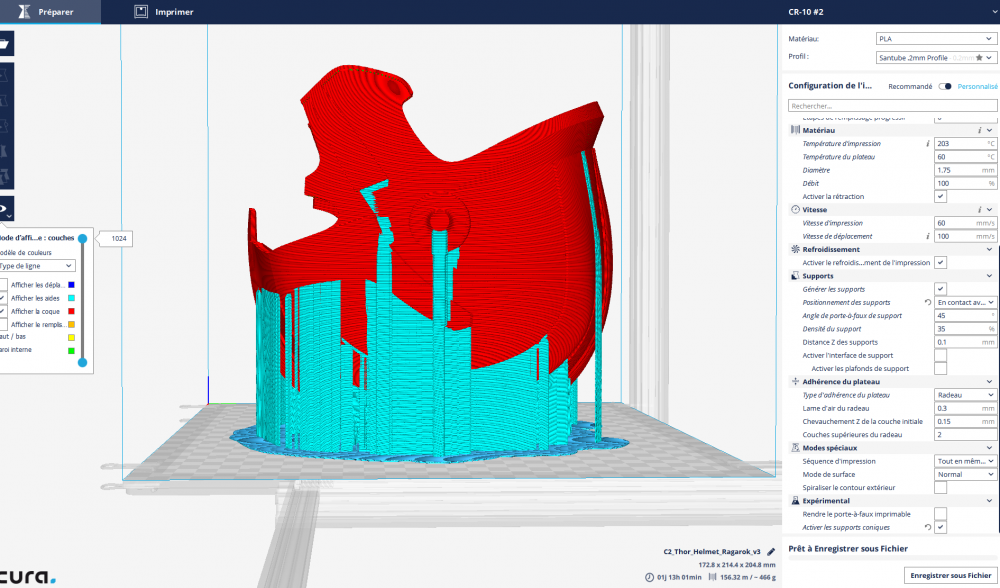Toggle Afficher les aides checkbox
Viewport: 1000px width, 588px height.
pos(3,298)
